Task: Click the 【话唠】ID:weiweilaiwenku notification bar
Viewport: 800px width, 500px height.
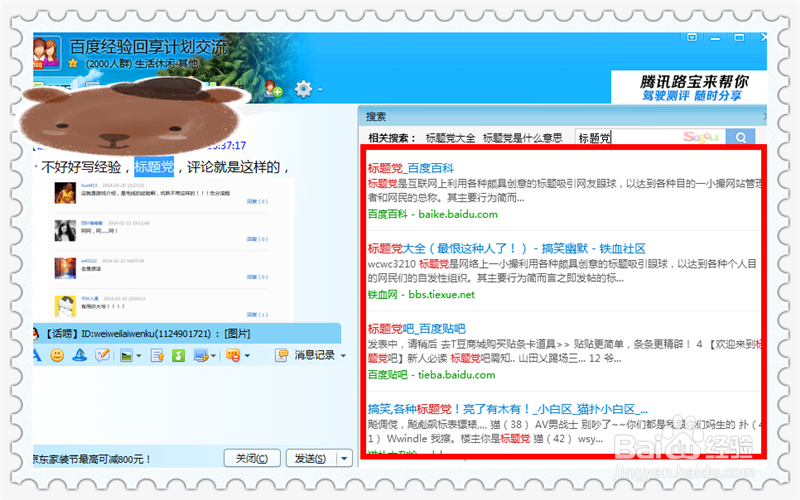Action: [x=187, y=334]
